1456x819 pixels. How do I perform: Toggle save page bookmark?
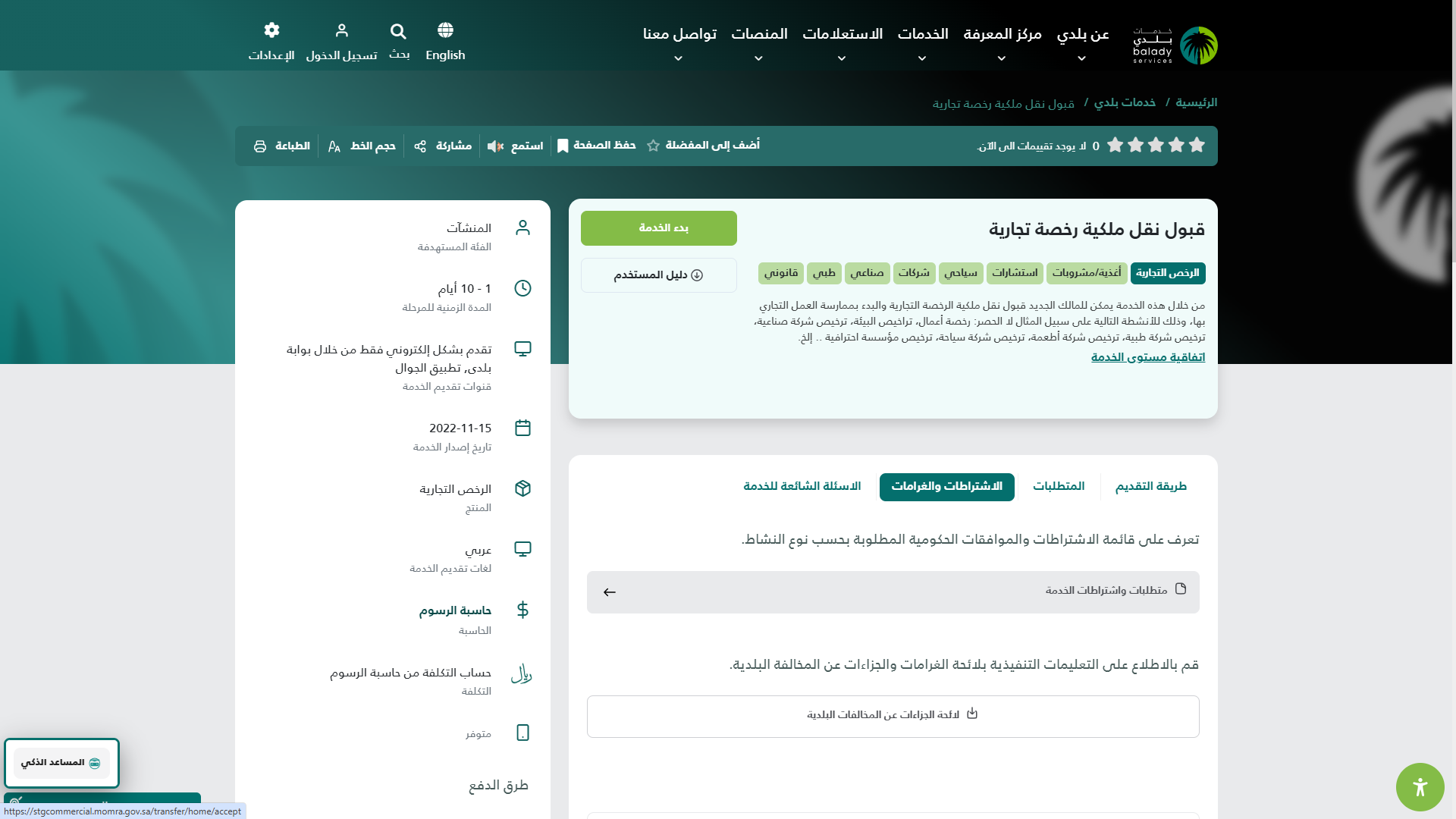pyautogui.click(x=563, y=146)
